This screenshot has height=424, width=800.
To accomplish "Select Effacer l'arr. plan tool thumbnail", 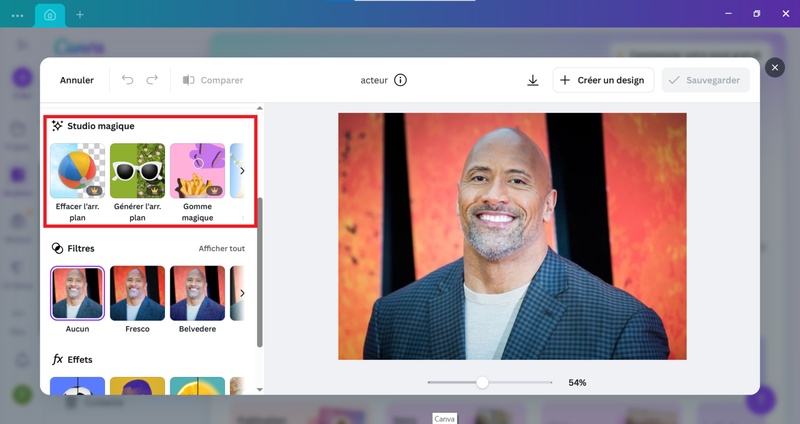I will coord(78,170).
